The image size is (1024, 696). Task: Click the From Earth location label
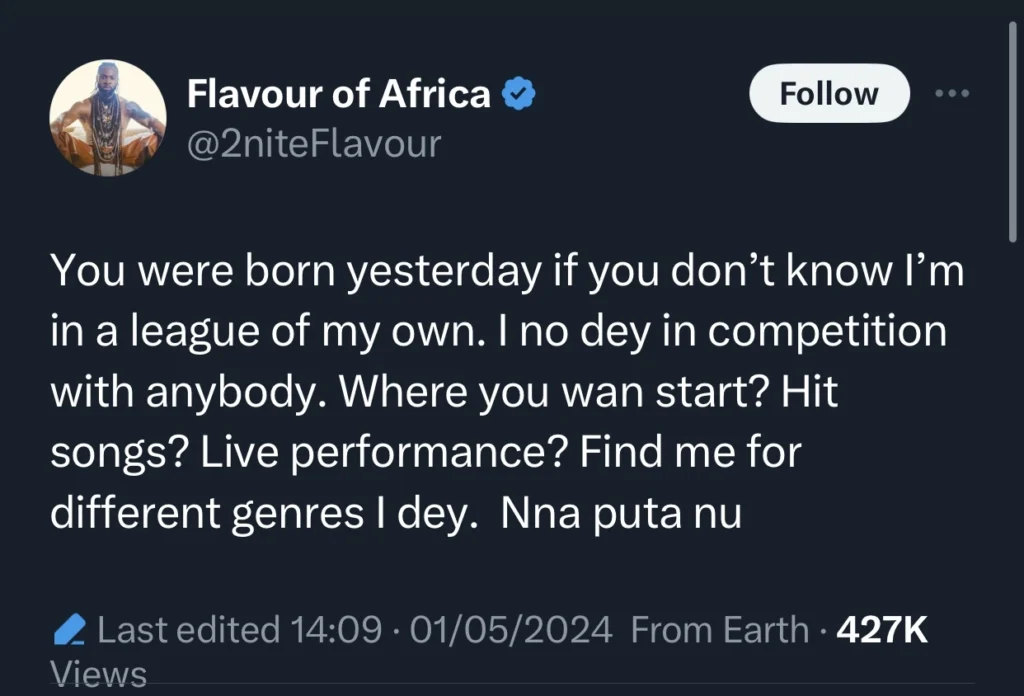coord(720,630)
